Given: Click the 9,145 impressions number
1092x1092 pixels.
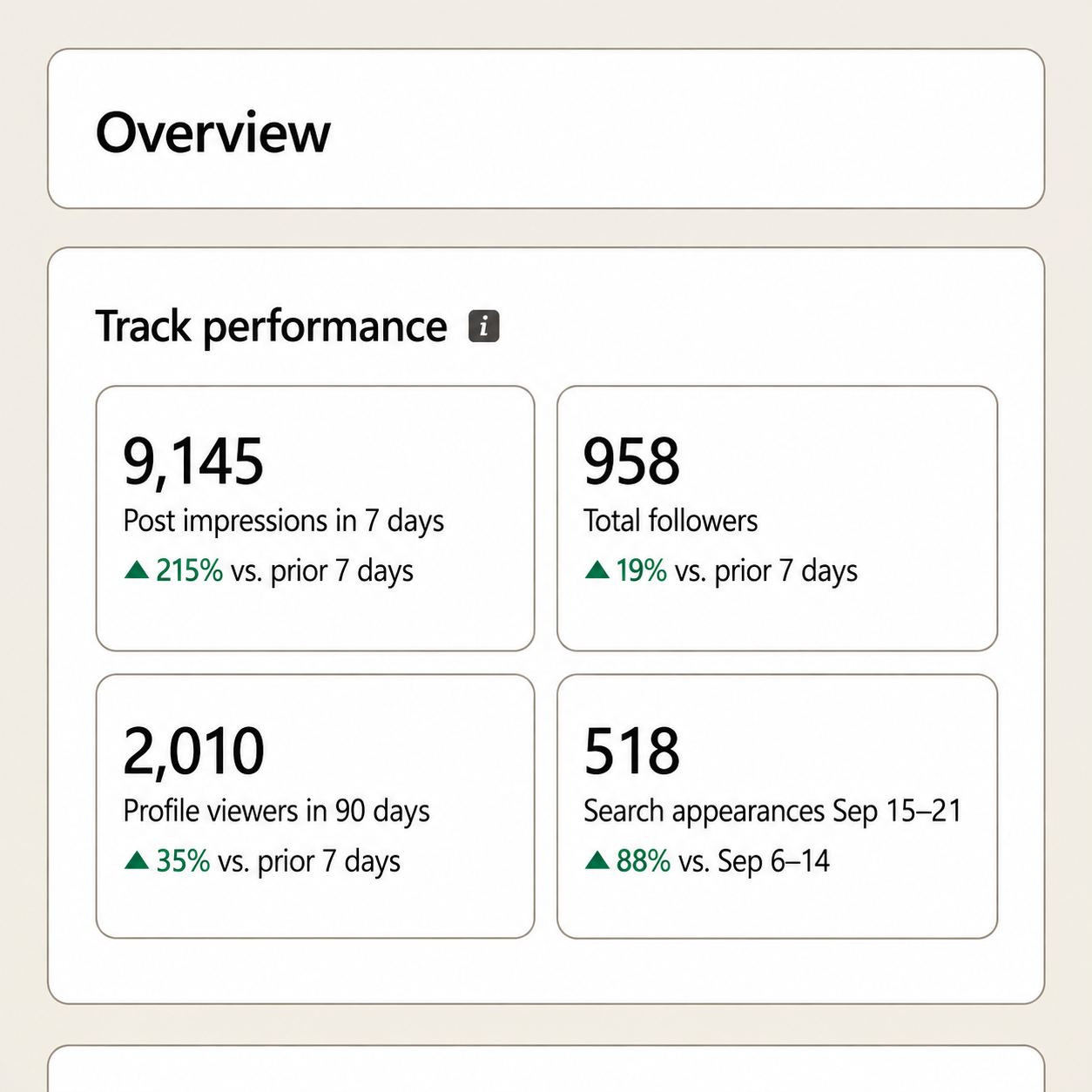Looking at the screenshot, I should [x=193, y=462].
